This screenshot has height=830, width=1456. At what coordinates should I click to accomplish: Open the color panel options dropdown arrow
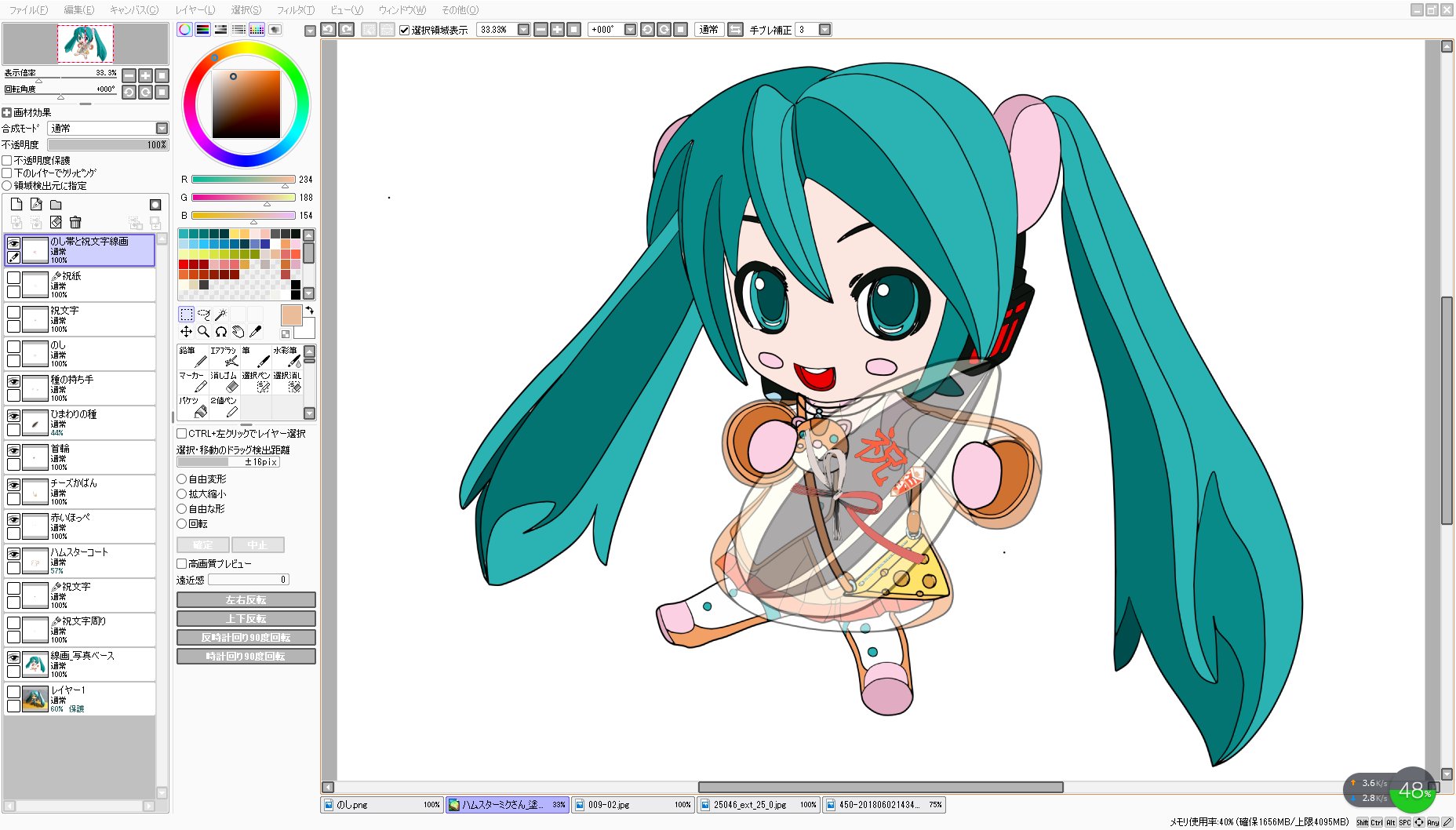tap(310, 31)
